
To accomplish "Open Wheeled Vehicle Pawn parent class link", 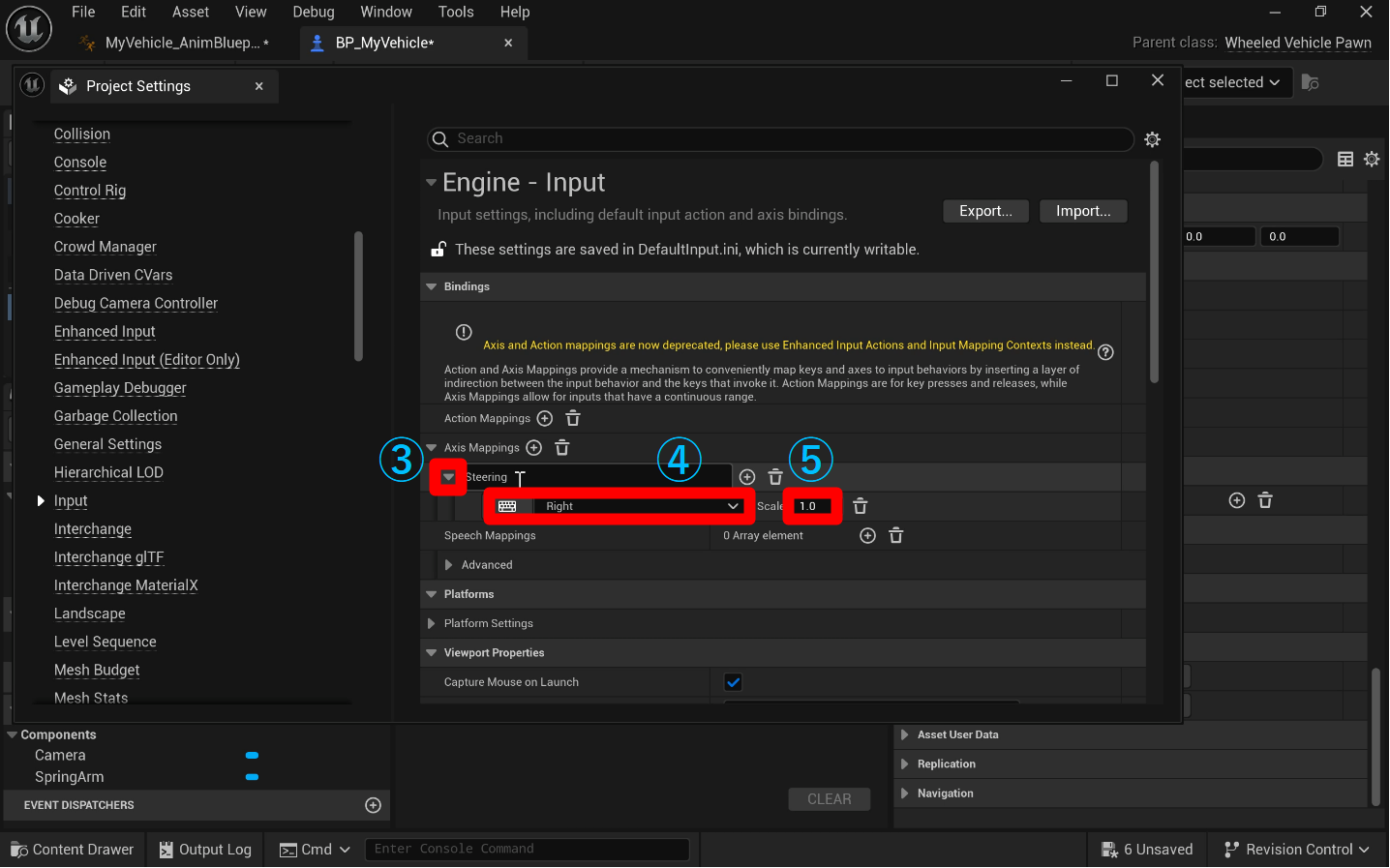I will [x=1298, y=43].
